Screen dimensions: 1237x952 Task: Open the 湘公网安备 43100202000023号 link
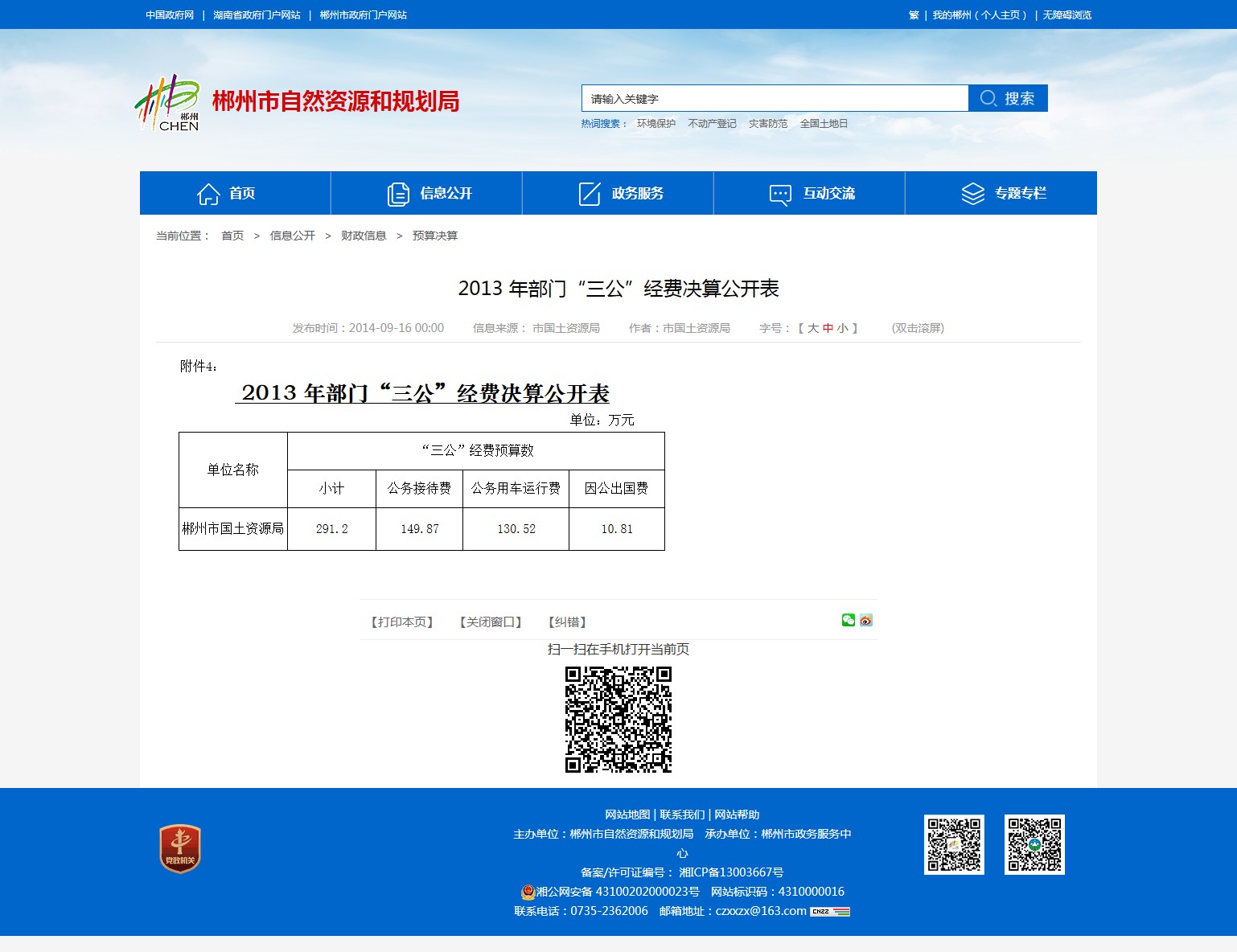pyautogui.click(x=618, y=892)
